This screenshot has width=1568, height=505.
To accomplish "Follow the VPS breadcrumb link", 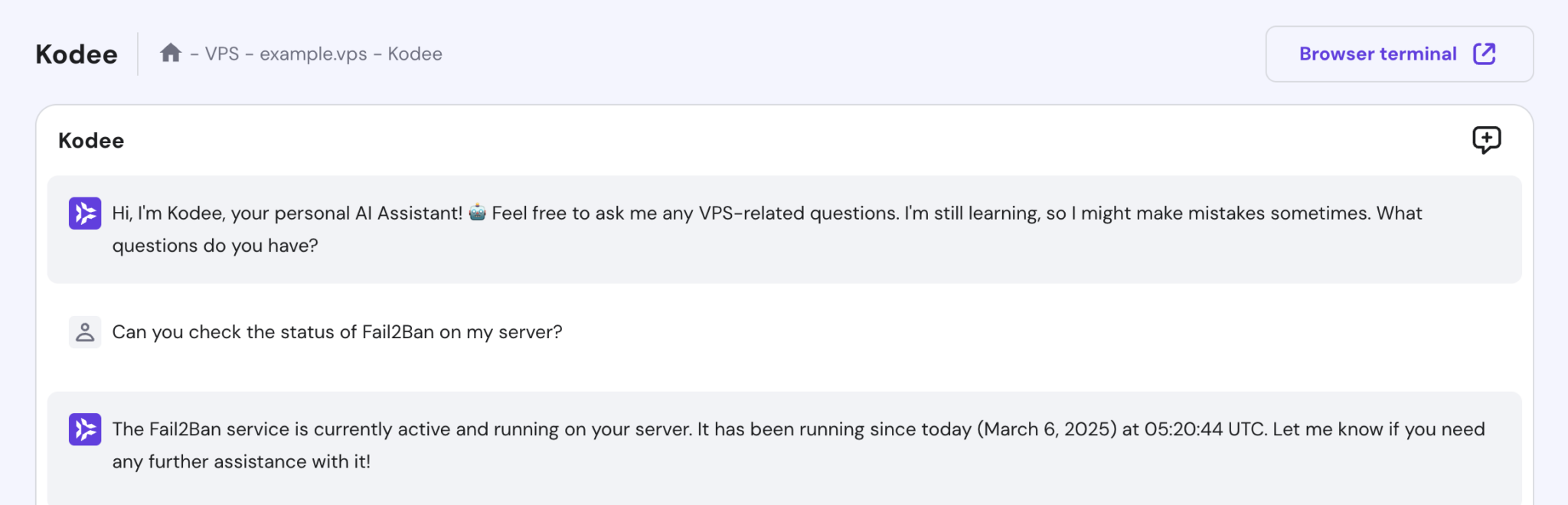I will click(x=223, y=54).
